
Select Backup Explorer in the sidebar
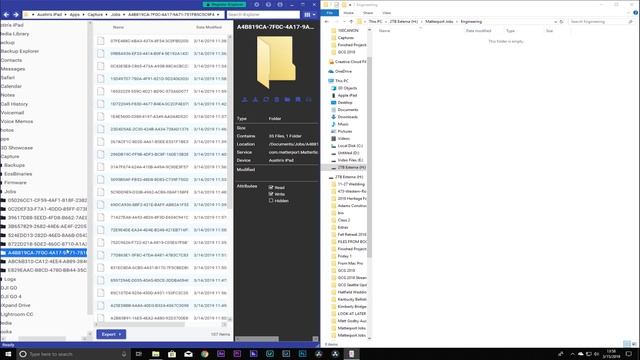(x=20, y=51)
